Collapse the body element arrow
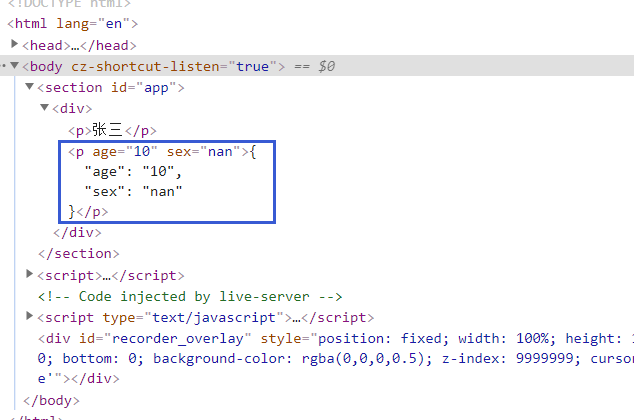The width and height of the screenshot is (634, 420). tap(15, 65)
